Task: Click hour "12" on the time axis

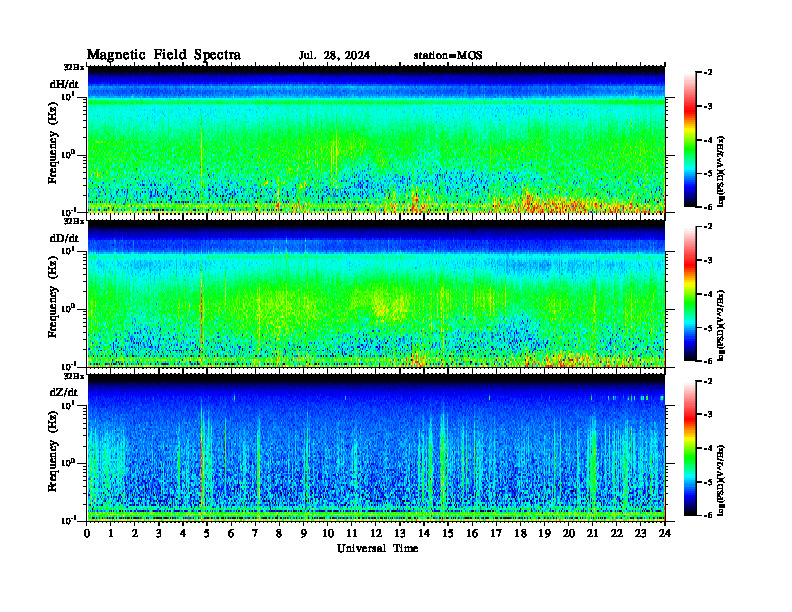Action: click(376, 533)
